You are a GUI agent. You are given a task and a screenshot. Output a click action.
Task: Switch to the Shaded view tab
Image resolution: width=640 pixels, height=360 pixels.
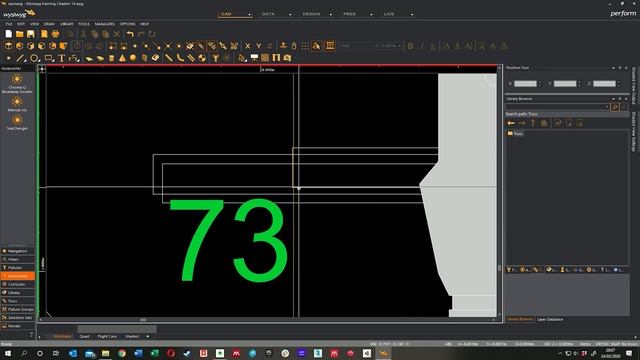pos(131,336)
